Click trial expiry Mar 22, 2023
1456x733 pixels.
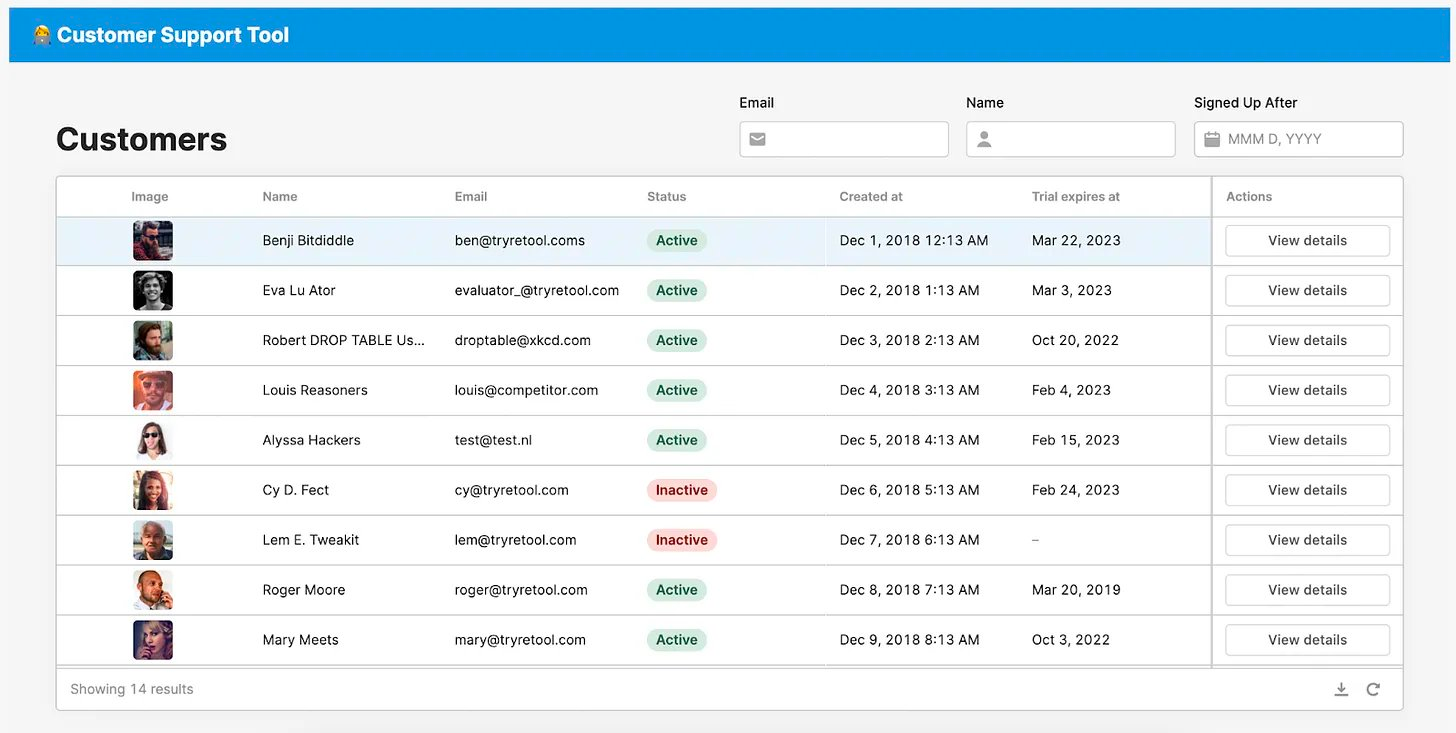(x=1076, y=241)
